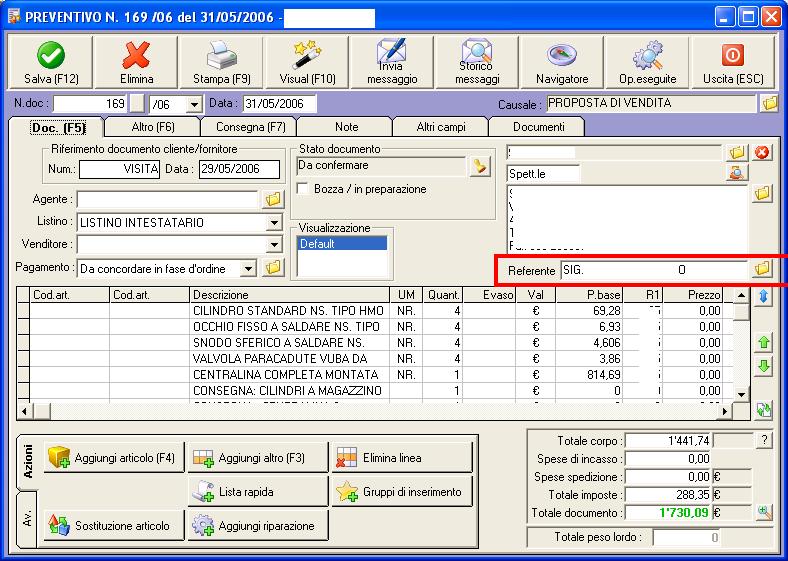Screen dimensions: 788x561
Task: Open the Venditore dropdown
Action: pos(274,245)
